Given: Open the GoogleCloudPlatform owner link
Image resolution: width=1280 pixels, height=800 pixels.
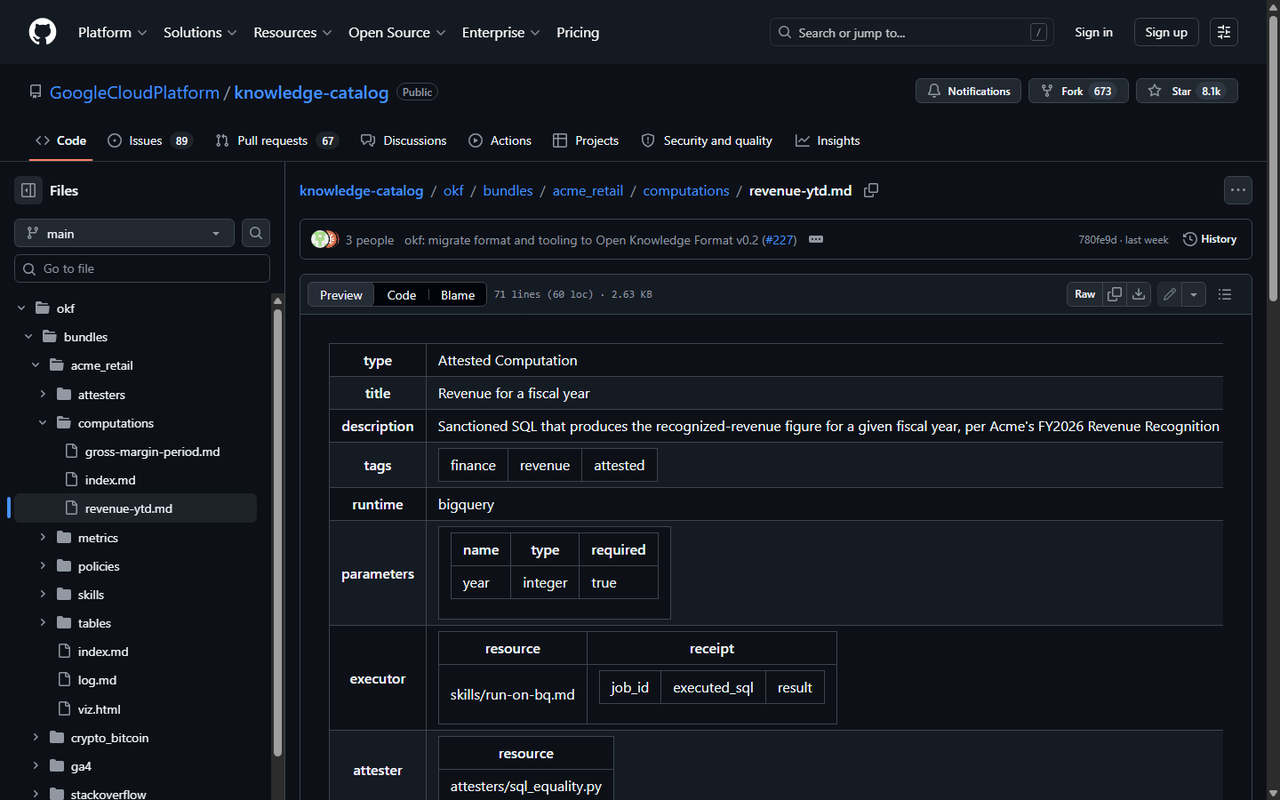Looking at the screenshot, I should (x=134, y=92).
